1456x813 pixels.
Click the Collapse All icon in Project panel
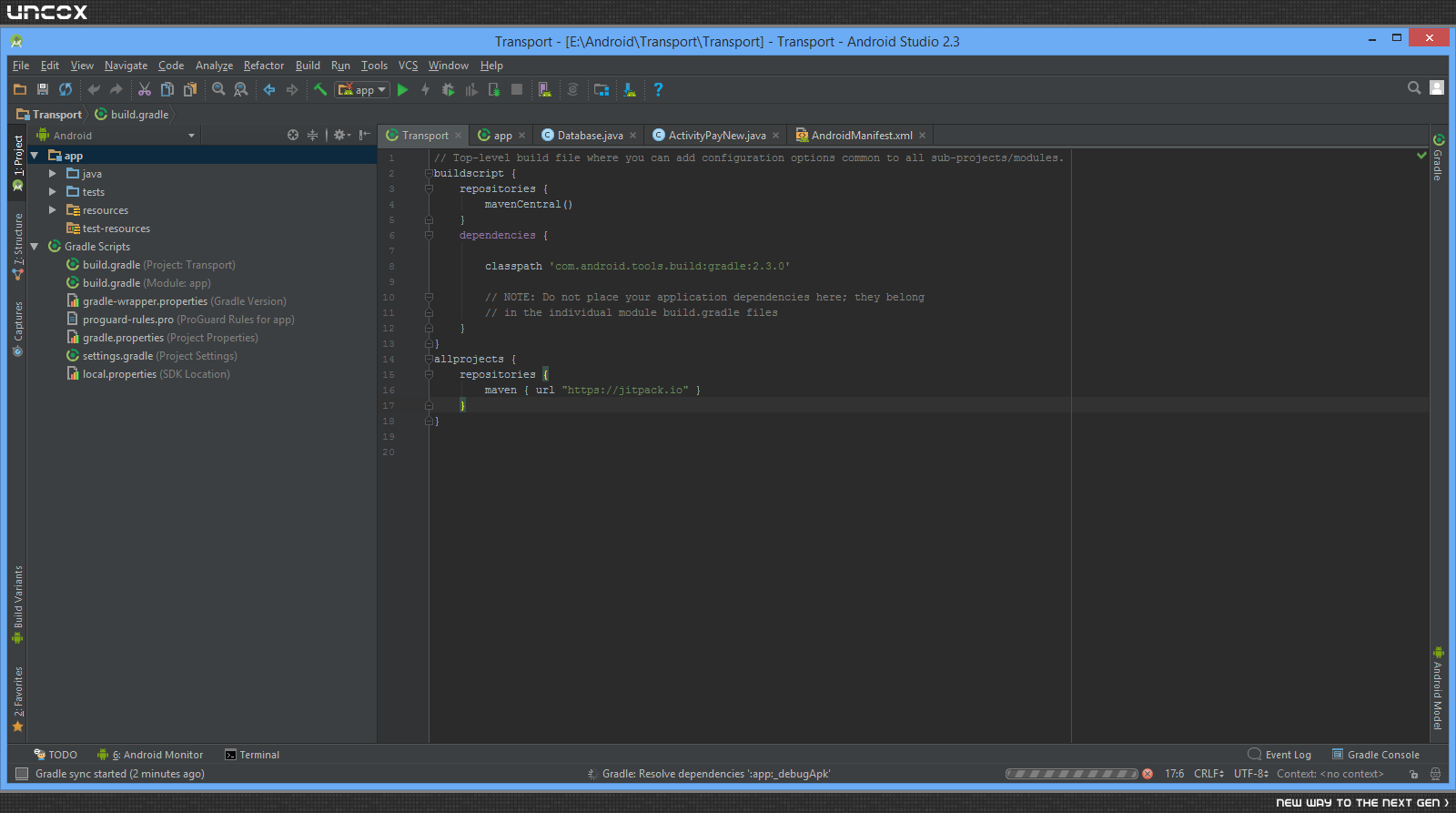[312, 135]
